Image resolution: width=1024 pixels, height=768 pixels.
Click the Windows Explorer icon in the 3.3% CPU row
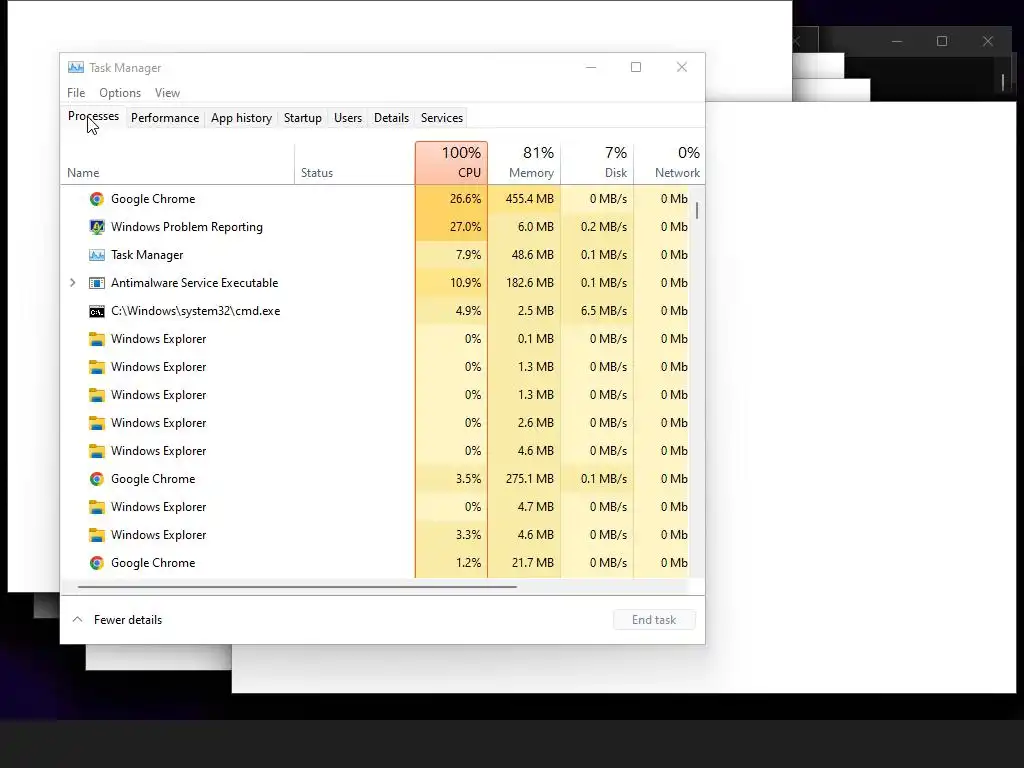point(97,535)
